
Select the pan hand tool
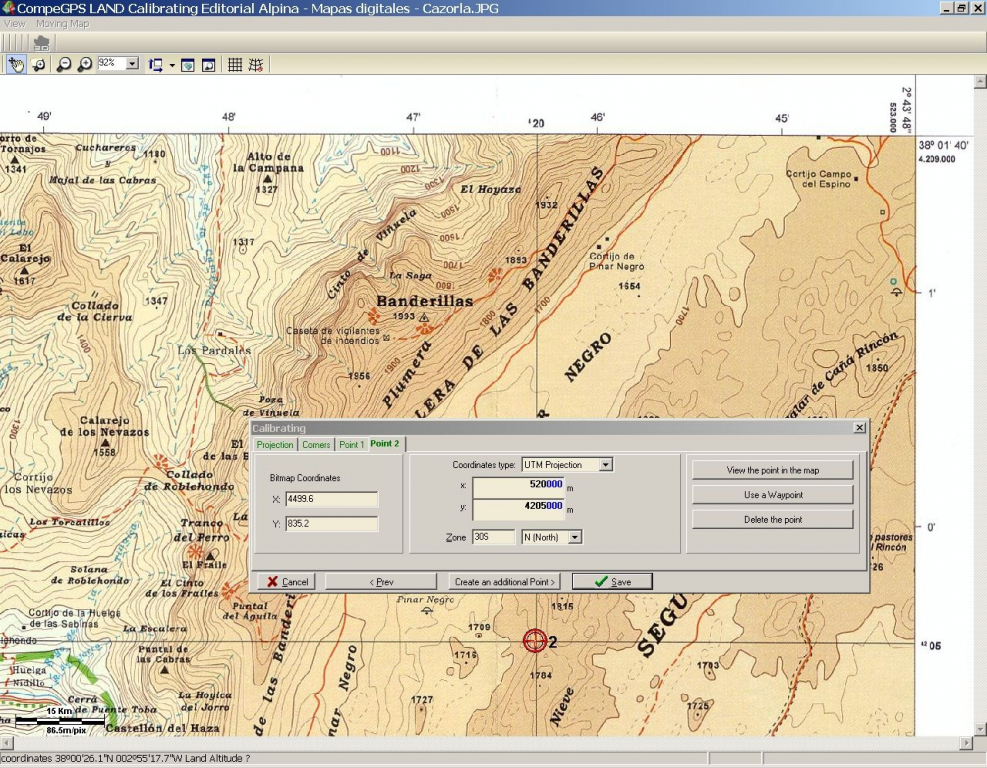(x=16, y=64)
